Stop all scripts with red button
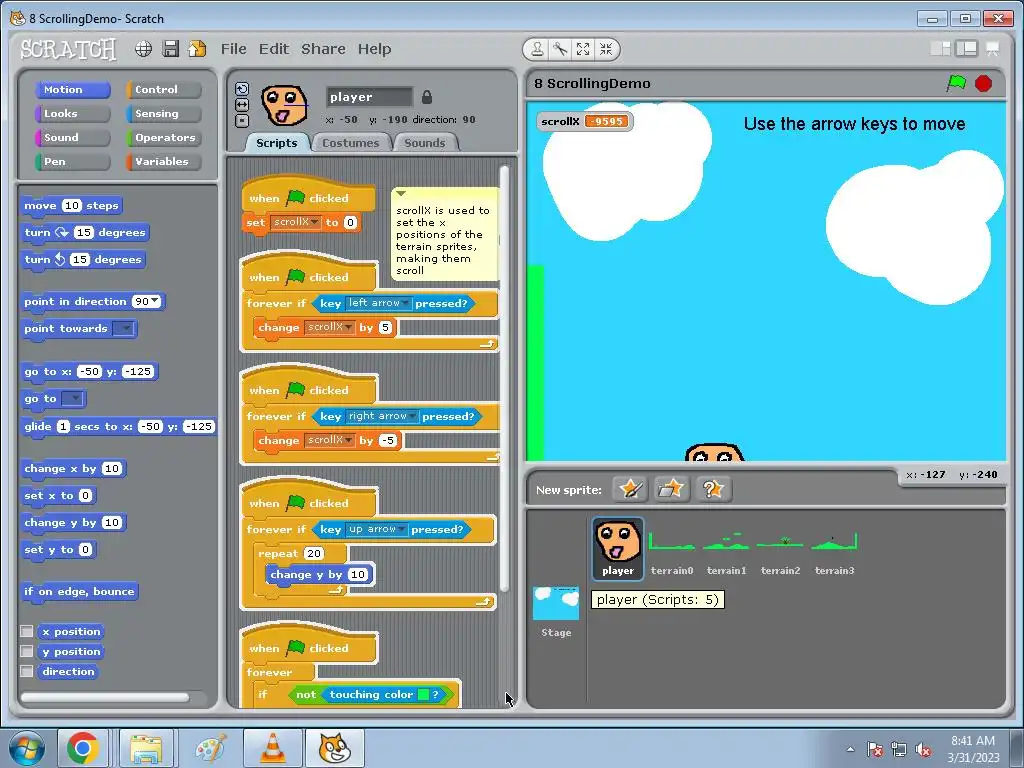The height and width of the screenshot is (768, 1024). (984, 84)
